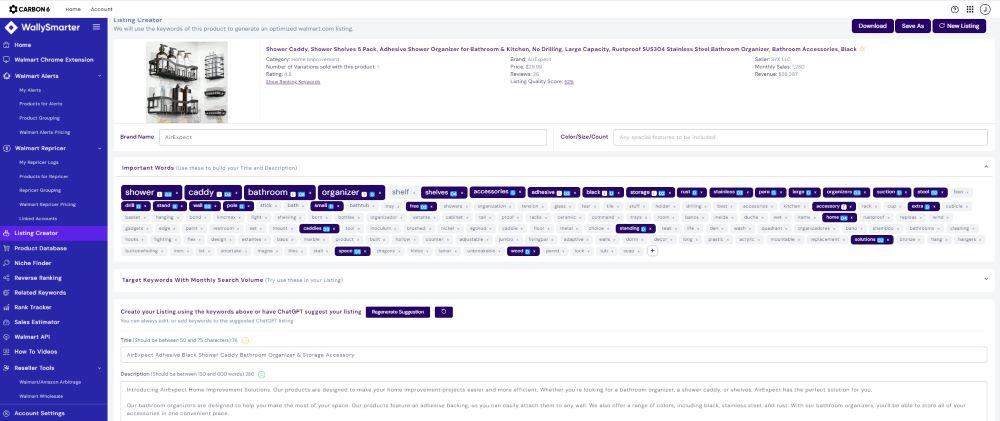The width and height of the screenshot is (1000, 421).
Task: Select the unselected 'shelf' keyword chip
Action: point(403,192)
